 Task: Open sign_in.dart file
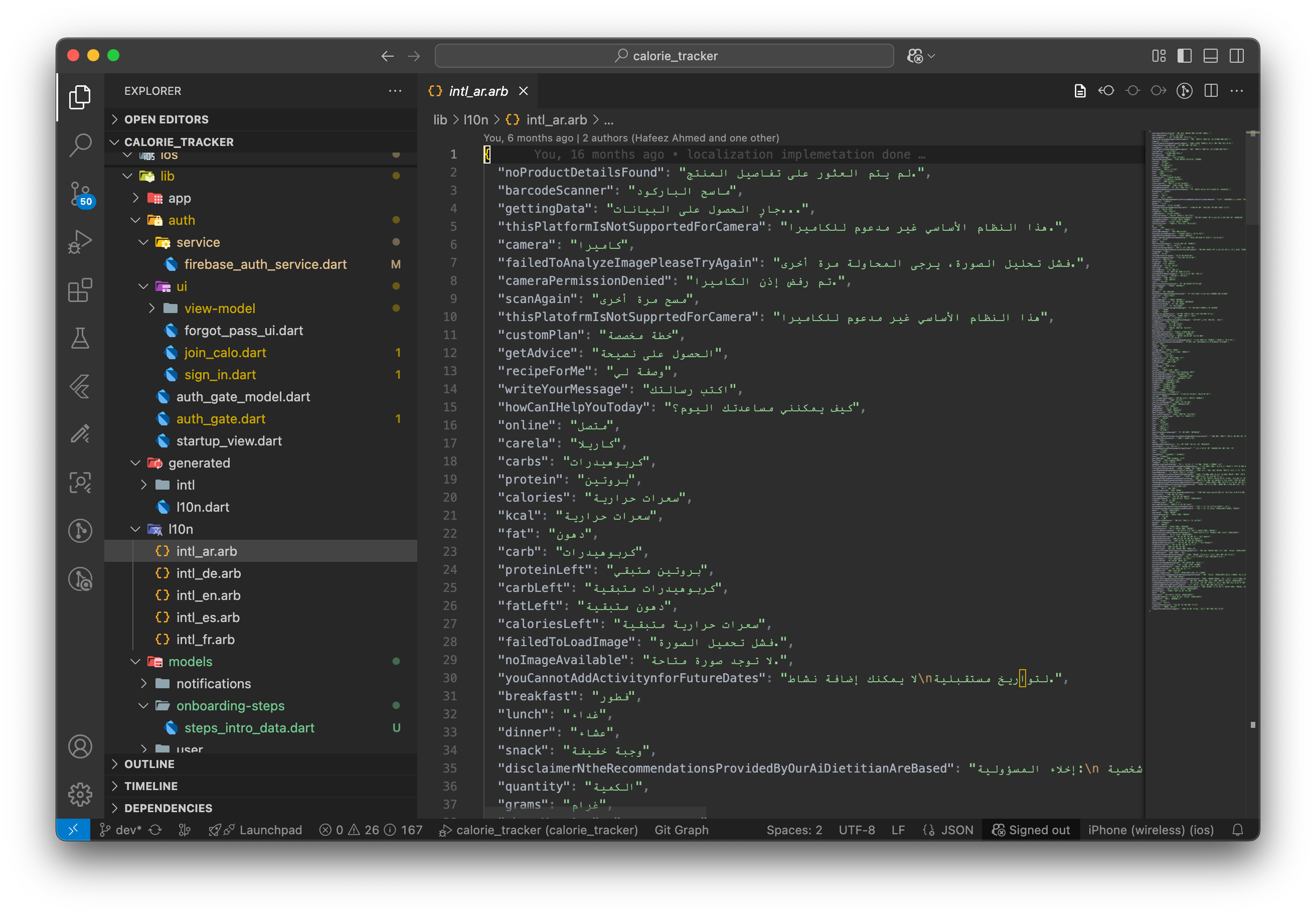261,374
